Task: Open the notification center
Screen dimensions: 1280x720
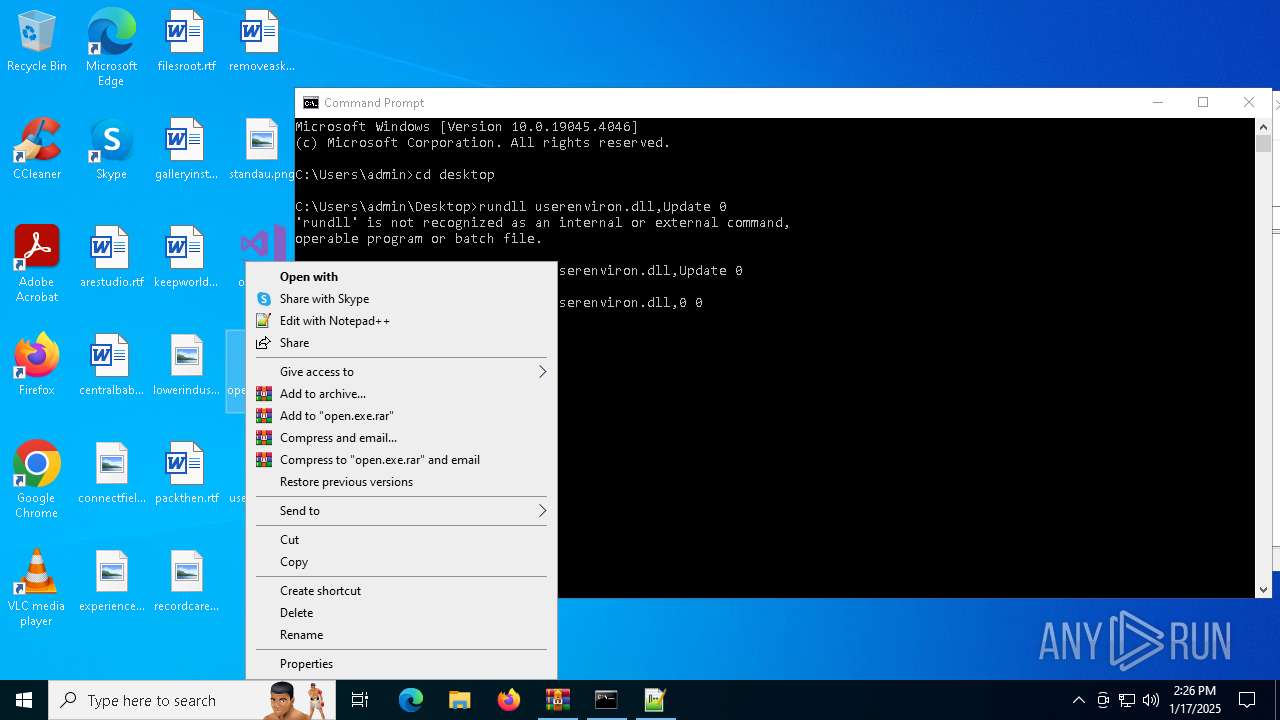Action: coord(1247,700)
